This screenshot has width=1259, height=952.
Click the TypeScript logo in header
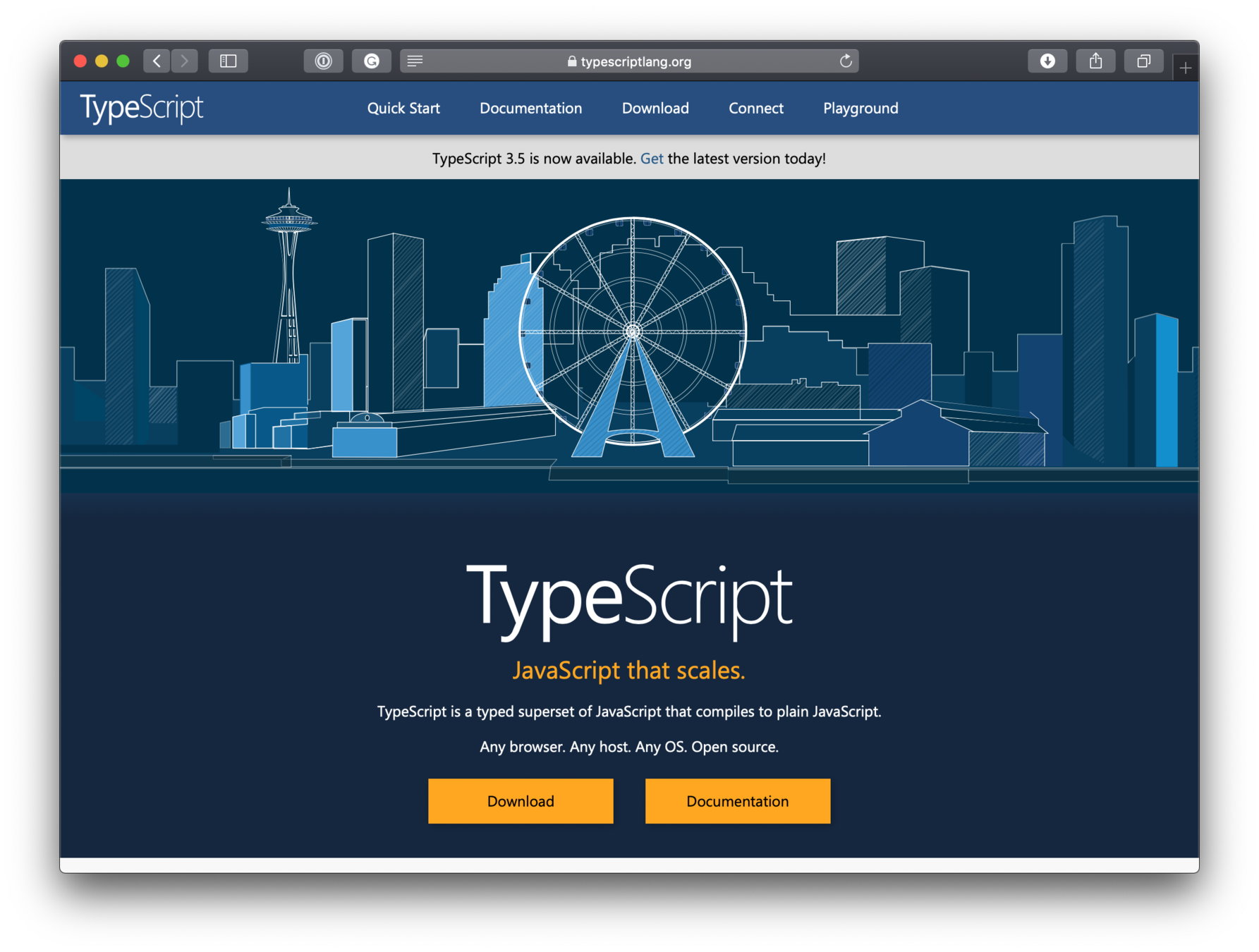[141, 108]
